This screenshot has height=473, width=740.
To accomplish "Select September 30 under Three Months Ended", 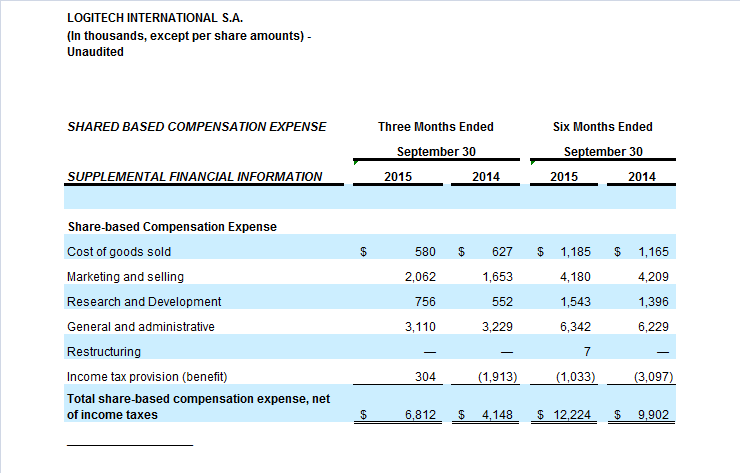I will pos(436,152).
